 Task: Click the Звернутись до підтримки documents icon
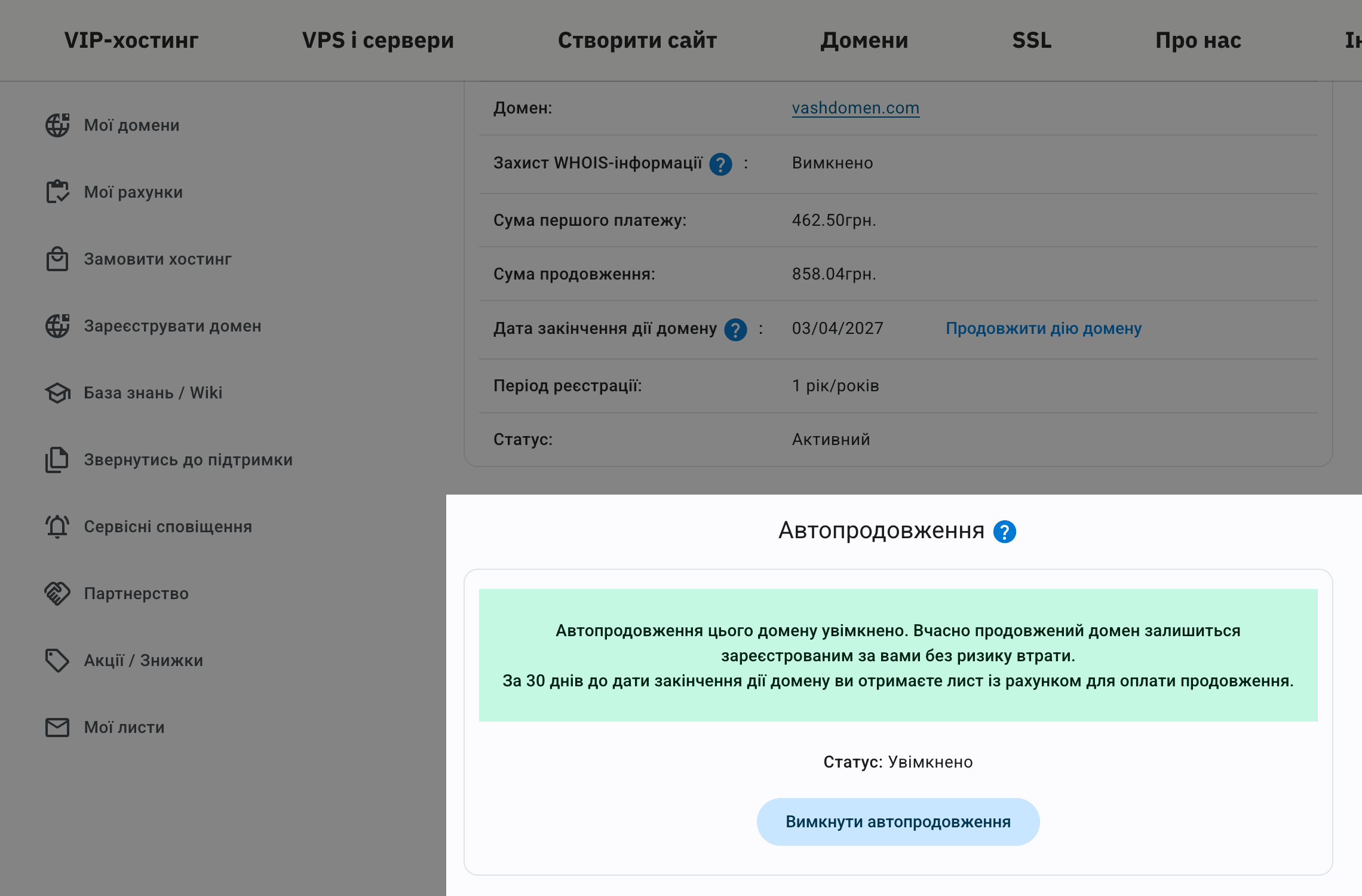[57, 460]
